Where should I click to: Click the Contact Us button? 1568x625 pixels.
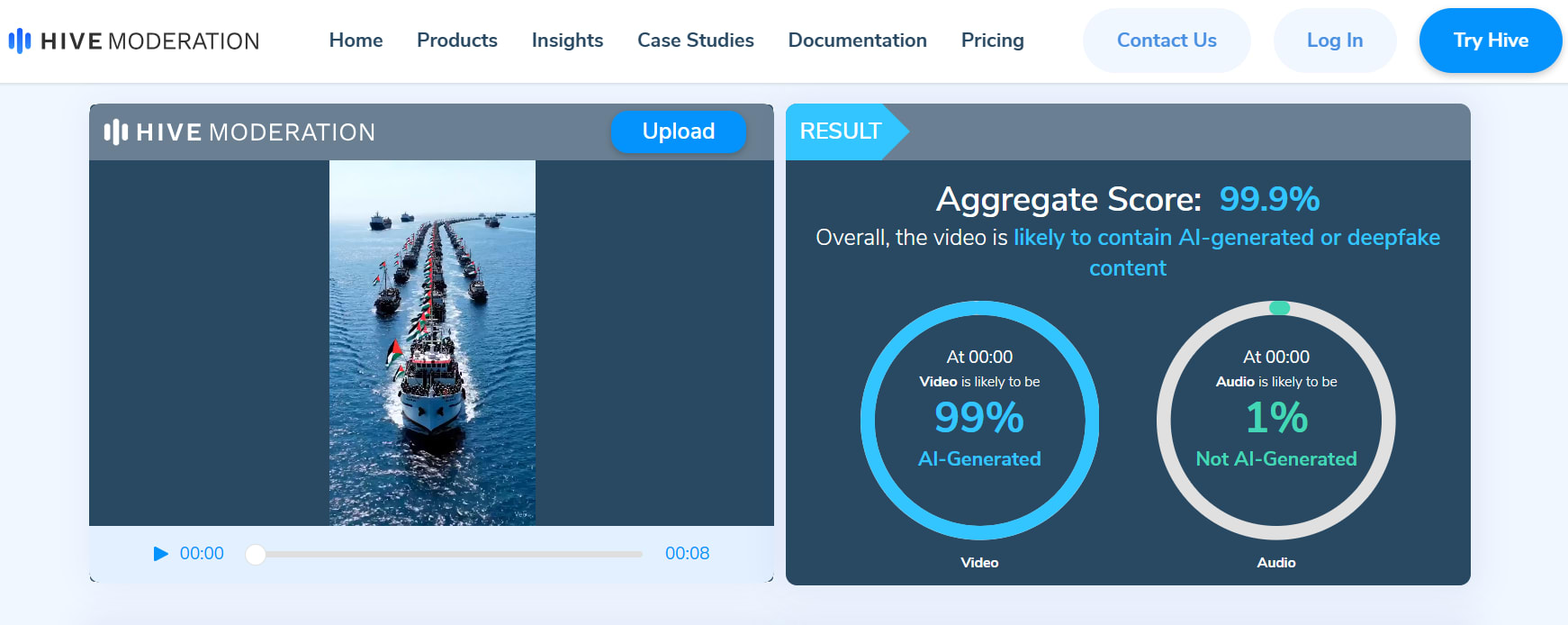1166,41
